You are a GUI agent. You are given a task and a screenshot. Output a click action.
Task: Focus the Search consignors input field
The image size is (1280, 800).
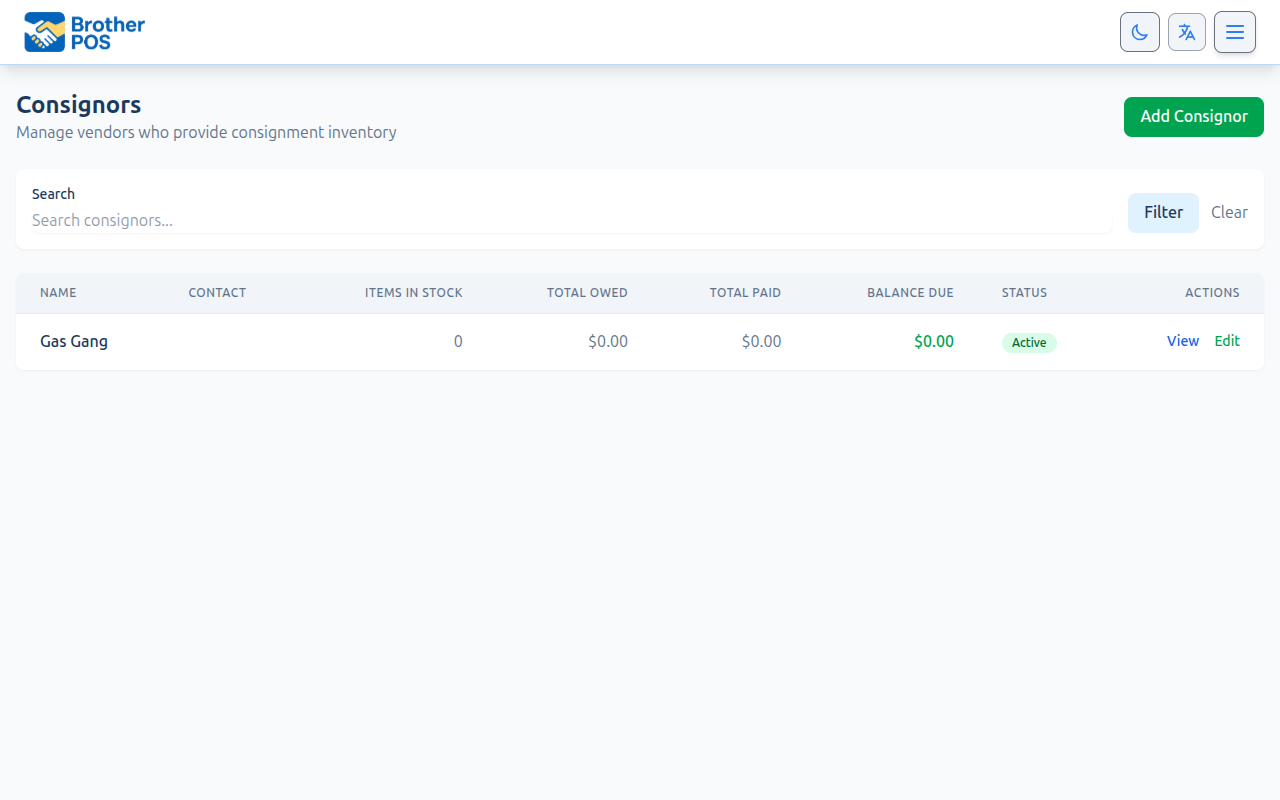pyautogui.click(x=570, y=220)
